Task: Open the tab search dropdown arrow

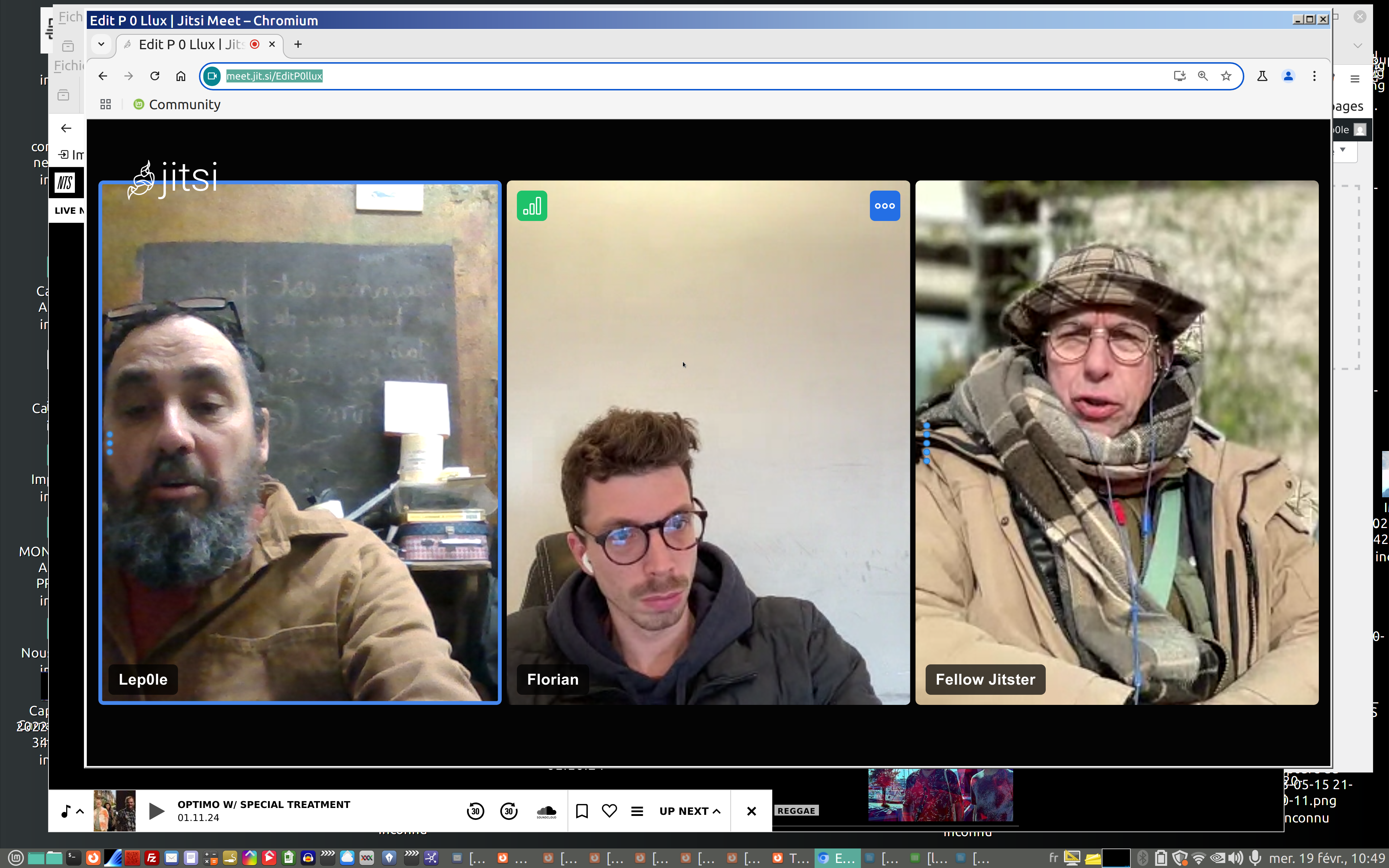Action: [101, 44]
